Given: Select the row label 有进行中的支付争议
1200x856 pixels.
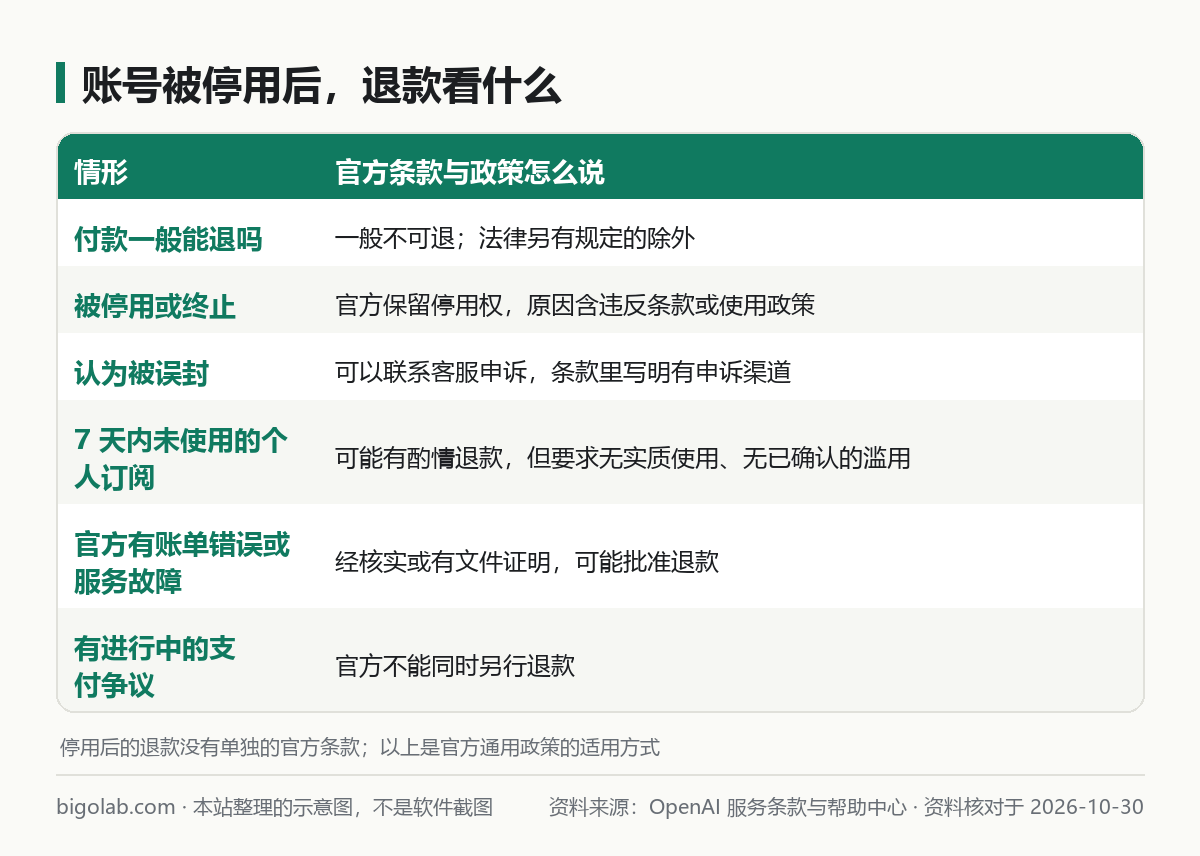Looking at the screenshot, I should [155, 667].
